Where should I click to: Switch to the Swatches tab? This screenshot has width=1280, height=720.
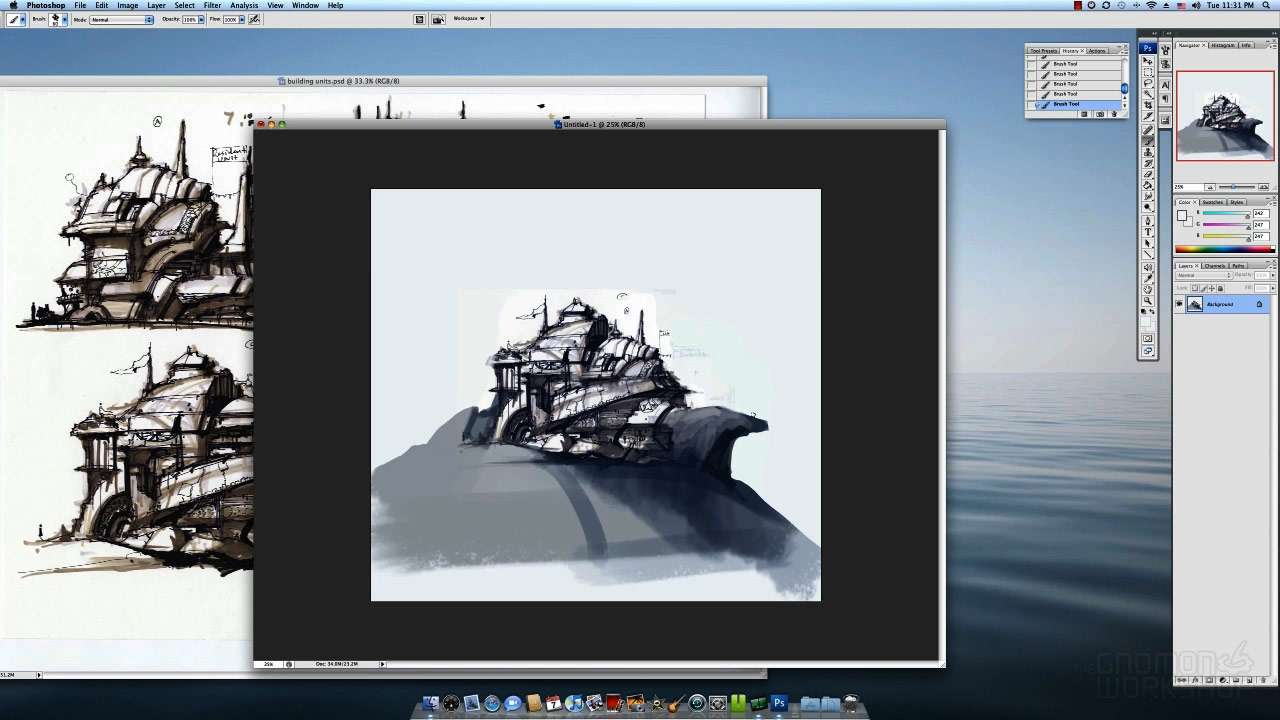(x=1213, y=202)
